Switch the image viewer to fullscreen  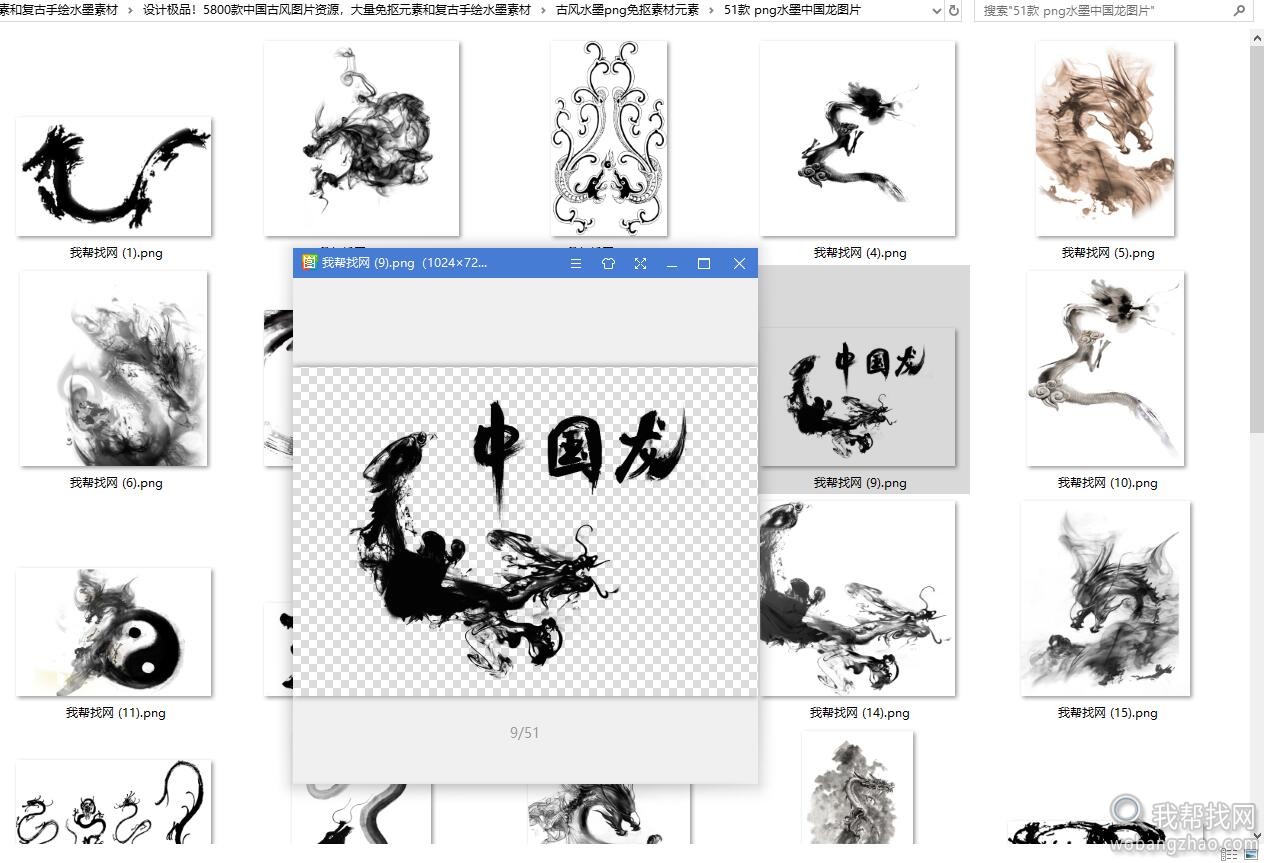tap(640, 263)
